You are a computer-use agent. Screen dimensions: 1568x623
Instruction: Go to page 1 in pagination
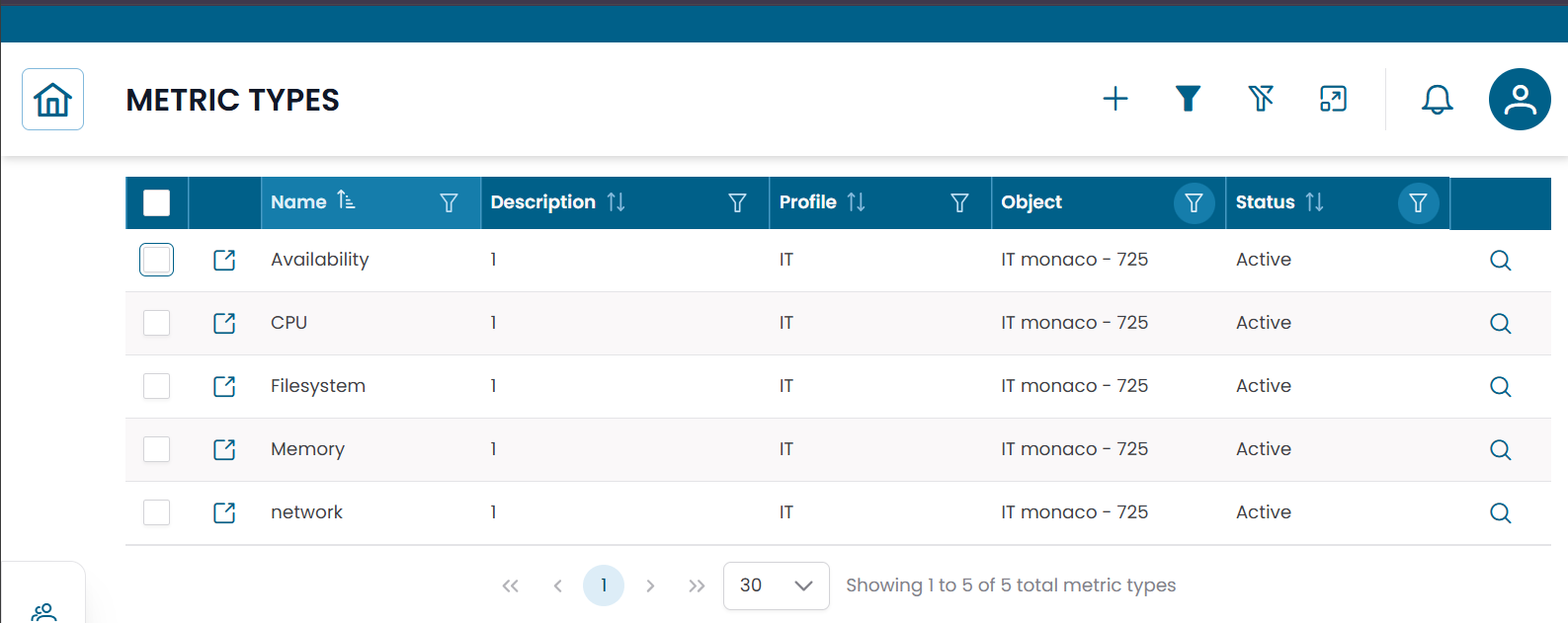604,585
